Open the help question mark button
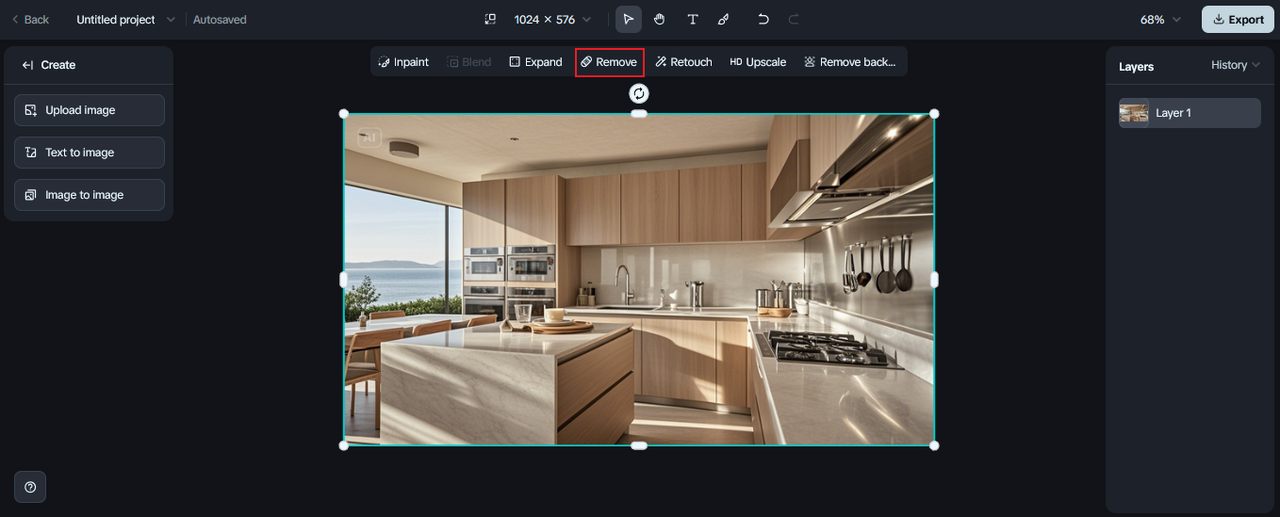This screenshot has height=517, width=1280. 30,487
